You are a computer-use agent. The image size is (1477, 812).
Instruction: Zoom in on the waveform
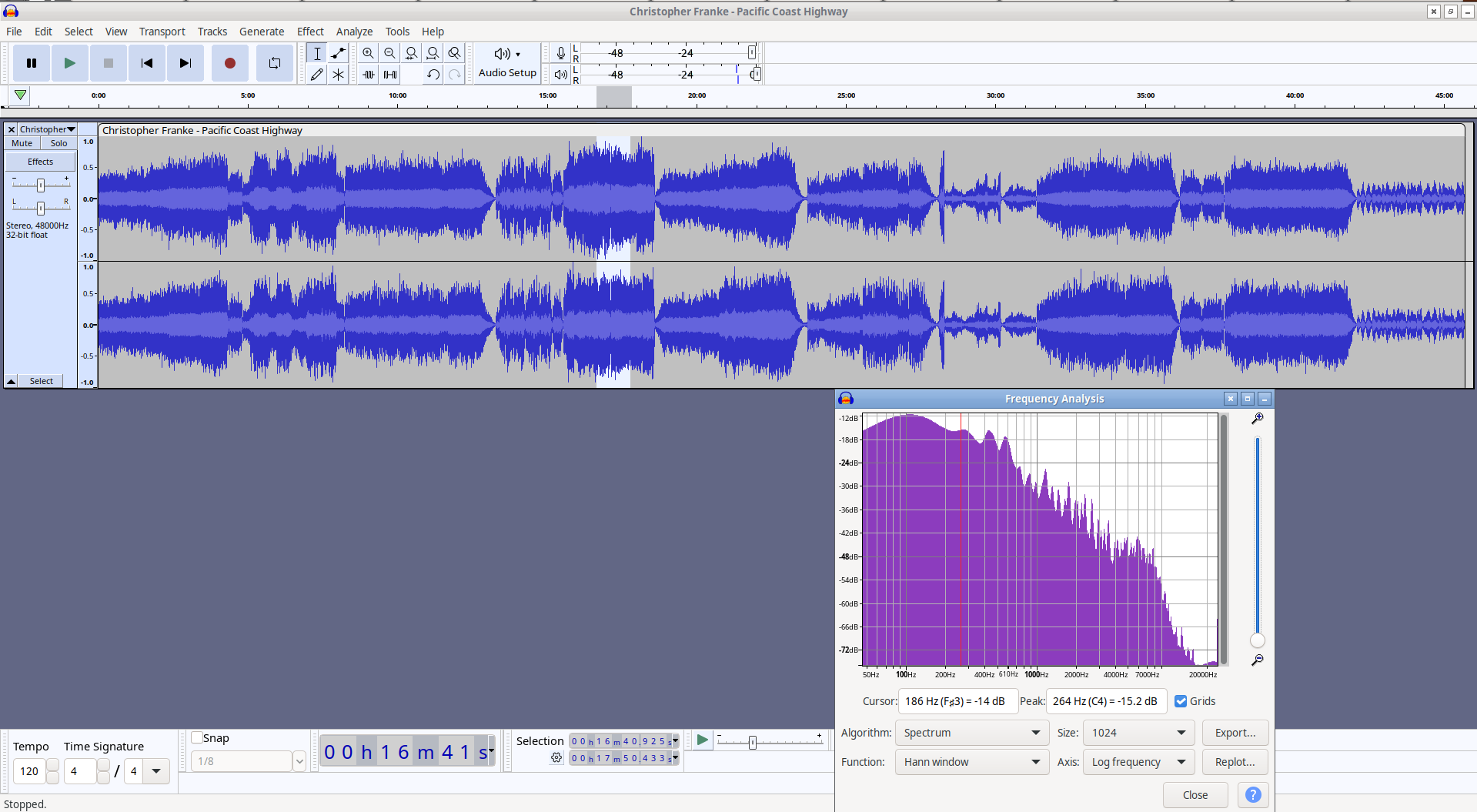point(369,53)
